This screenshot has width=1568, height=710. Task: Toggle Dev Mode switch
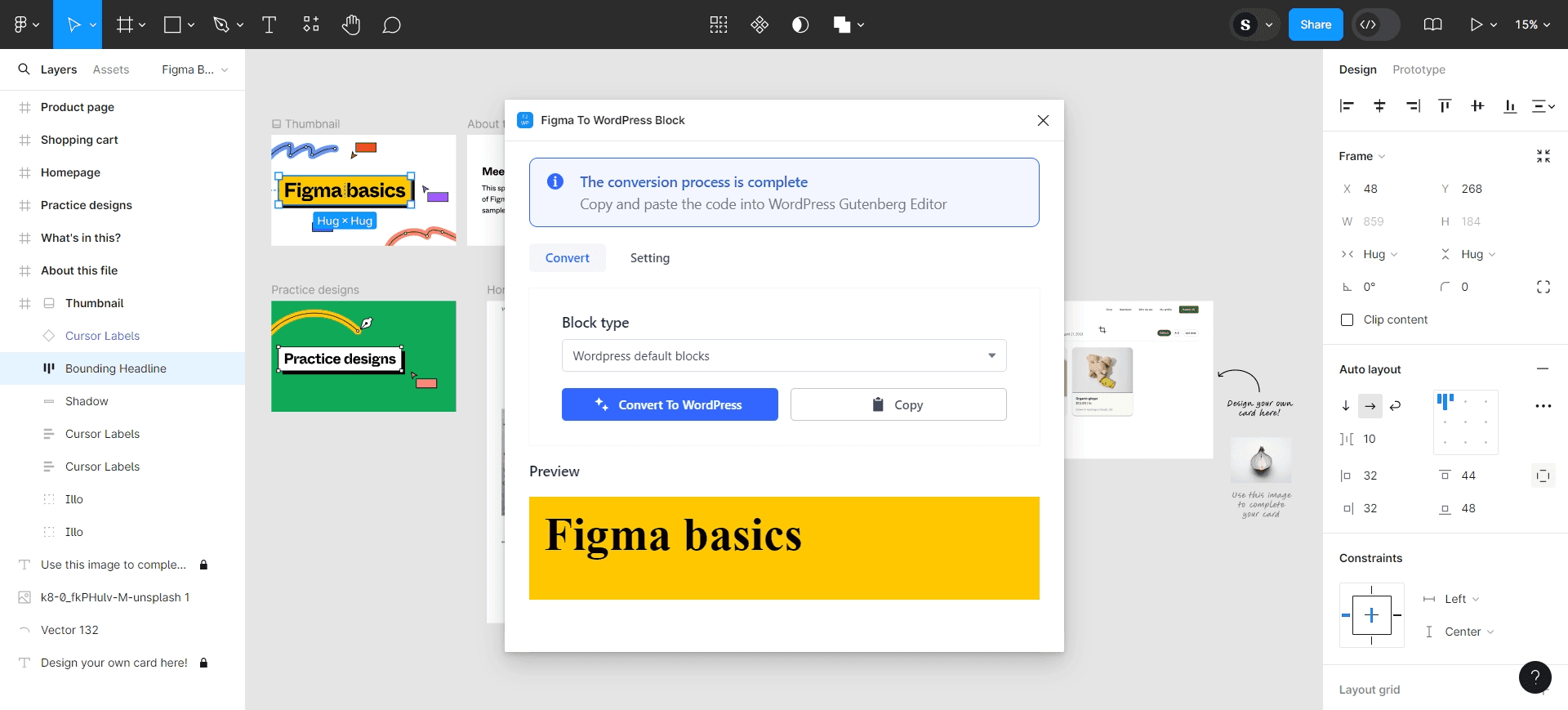pyautogui.click(x=1376, y=25)
